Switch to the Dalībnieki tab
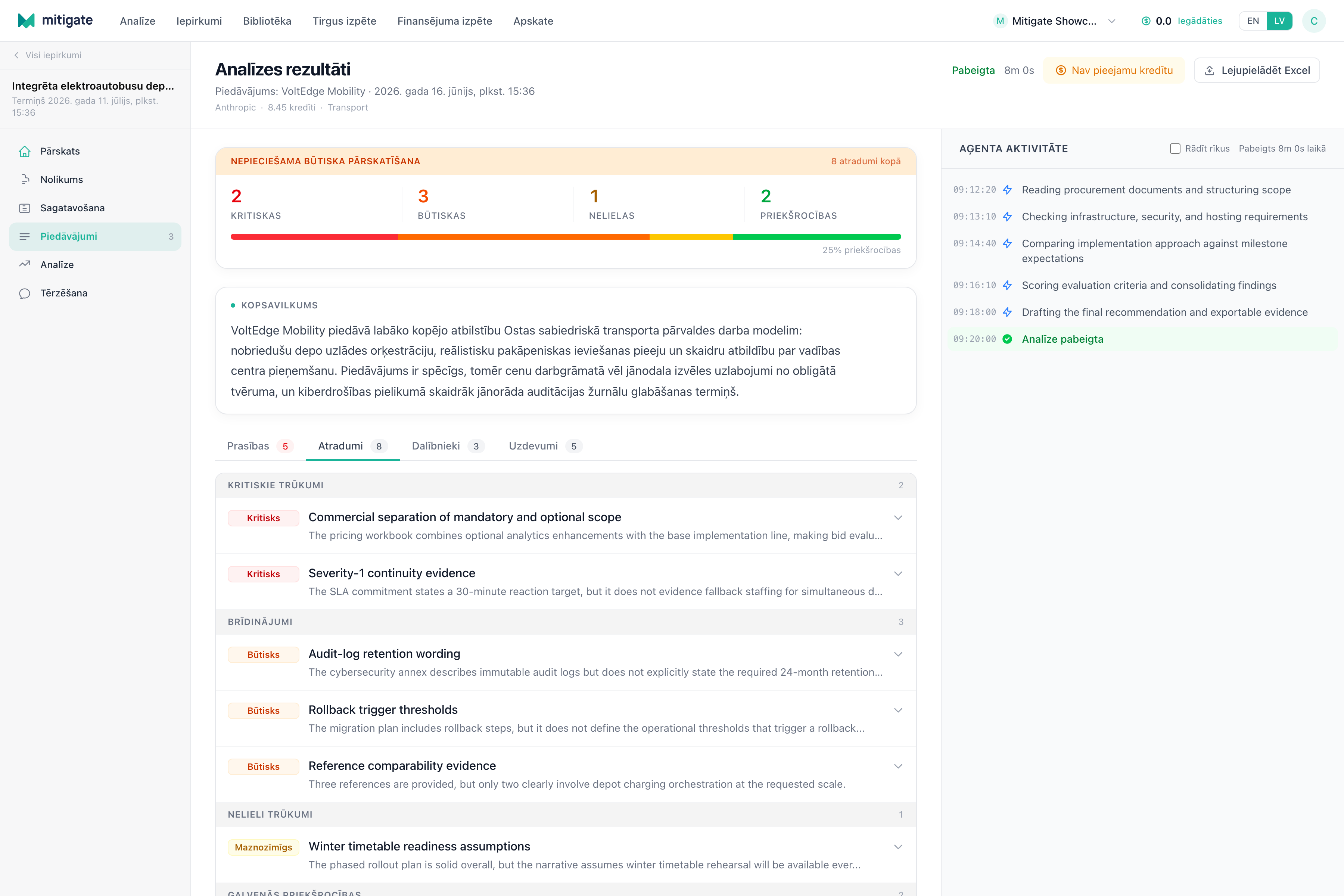This screenshot has width=1344, height=896. tap(448, 446)
